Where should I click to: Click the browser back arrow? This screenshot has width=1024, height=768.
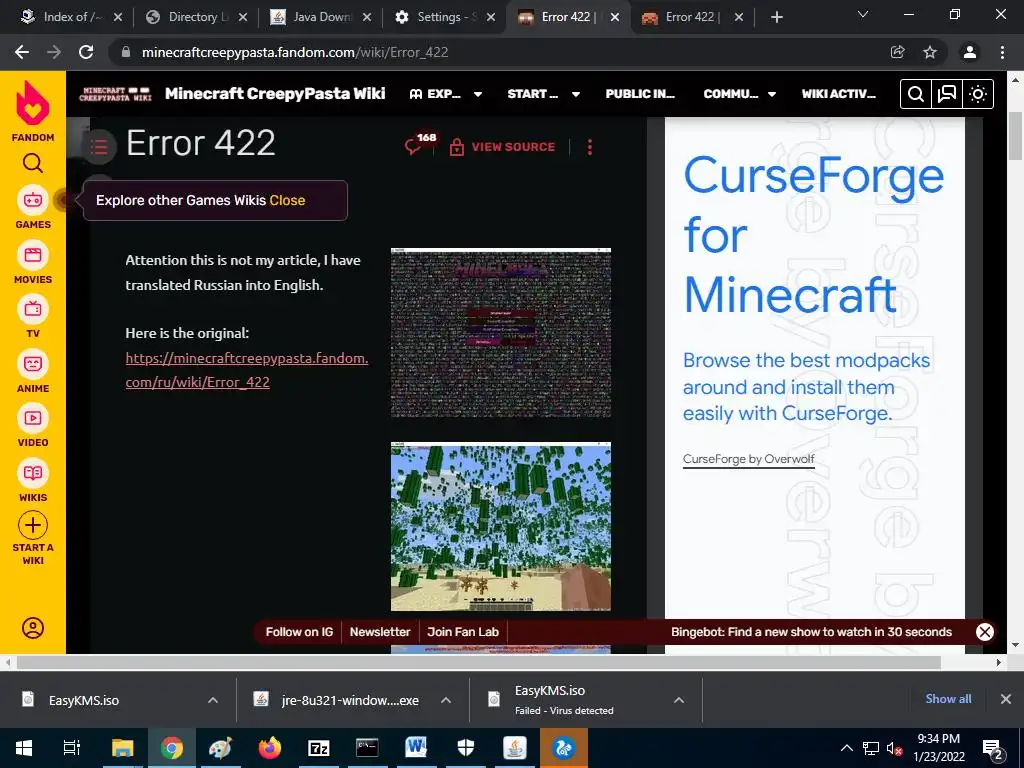tap(22, 52)
